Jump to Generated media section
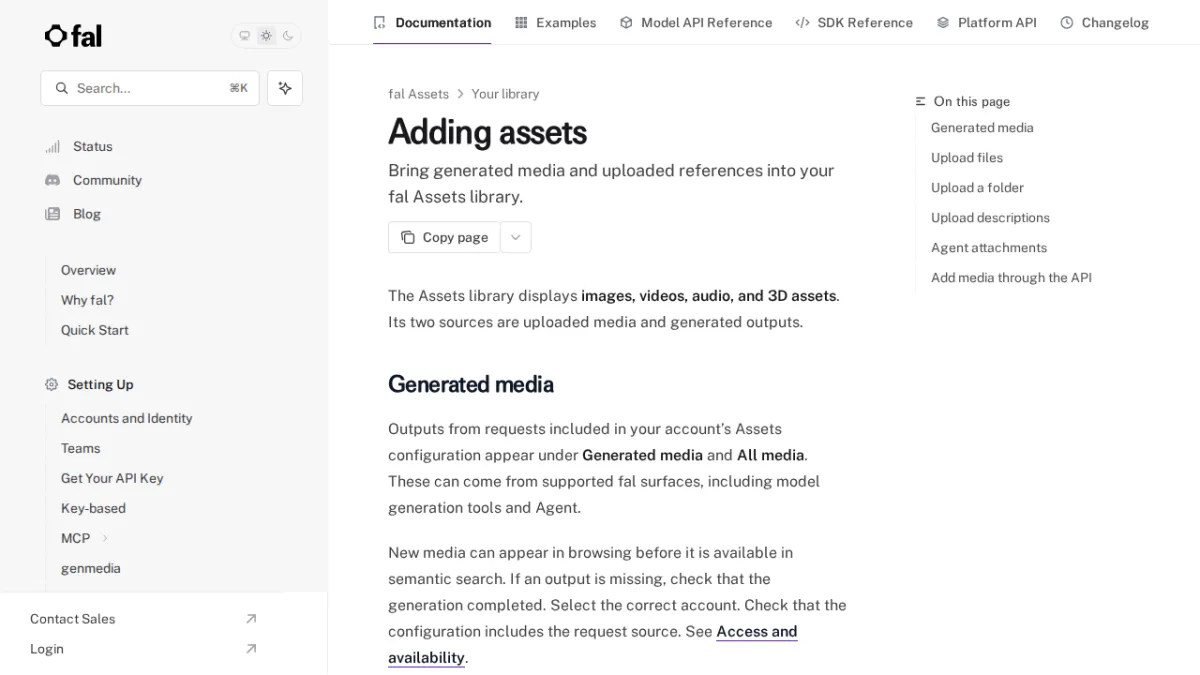Screen dimensions: 1200x675 click(982, 127)
